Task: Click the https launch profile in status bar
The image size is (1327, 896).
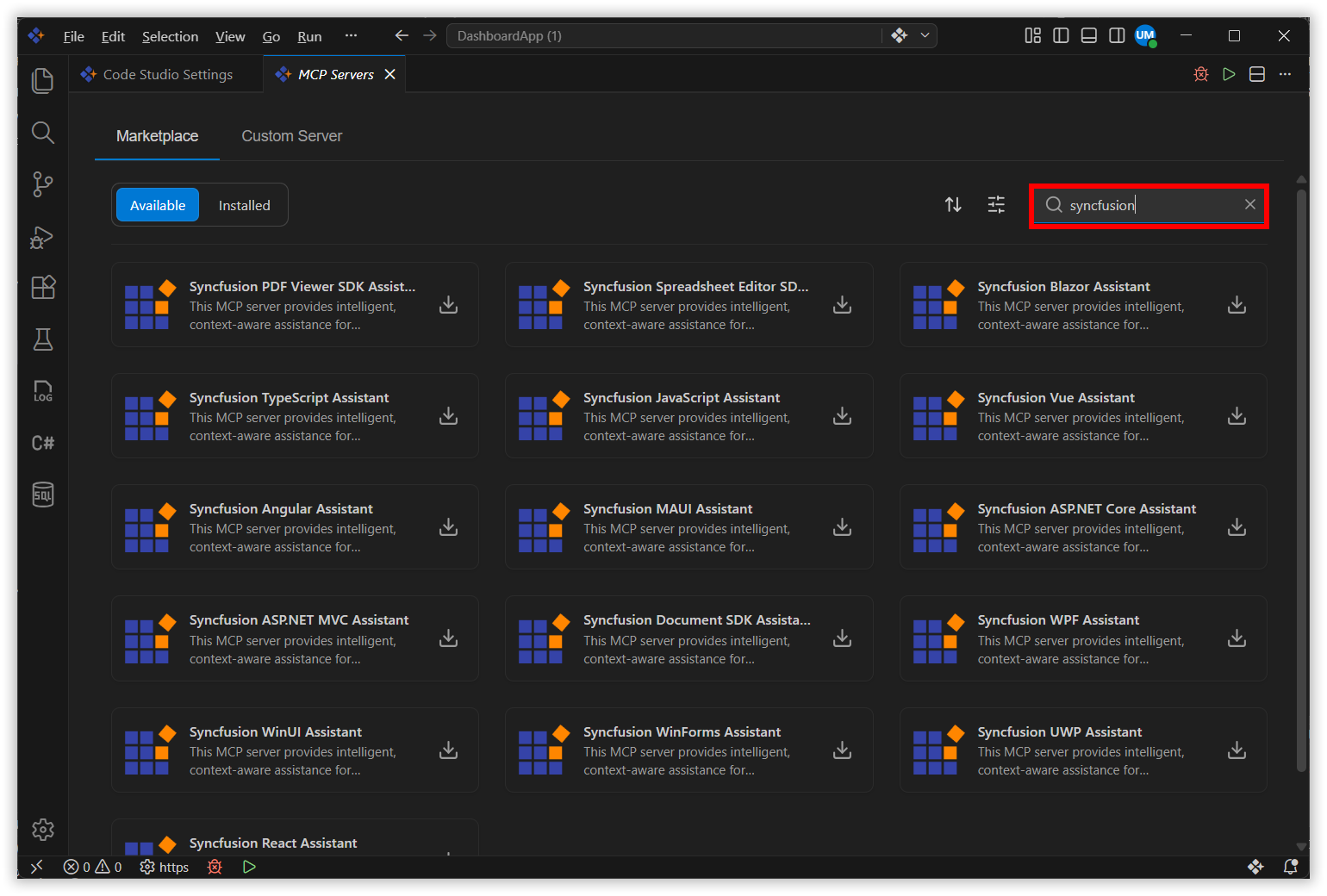Action: (x=165, y=867)
